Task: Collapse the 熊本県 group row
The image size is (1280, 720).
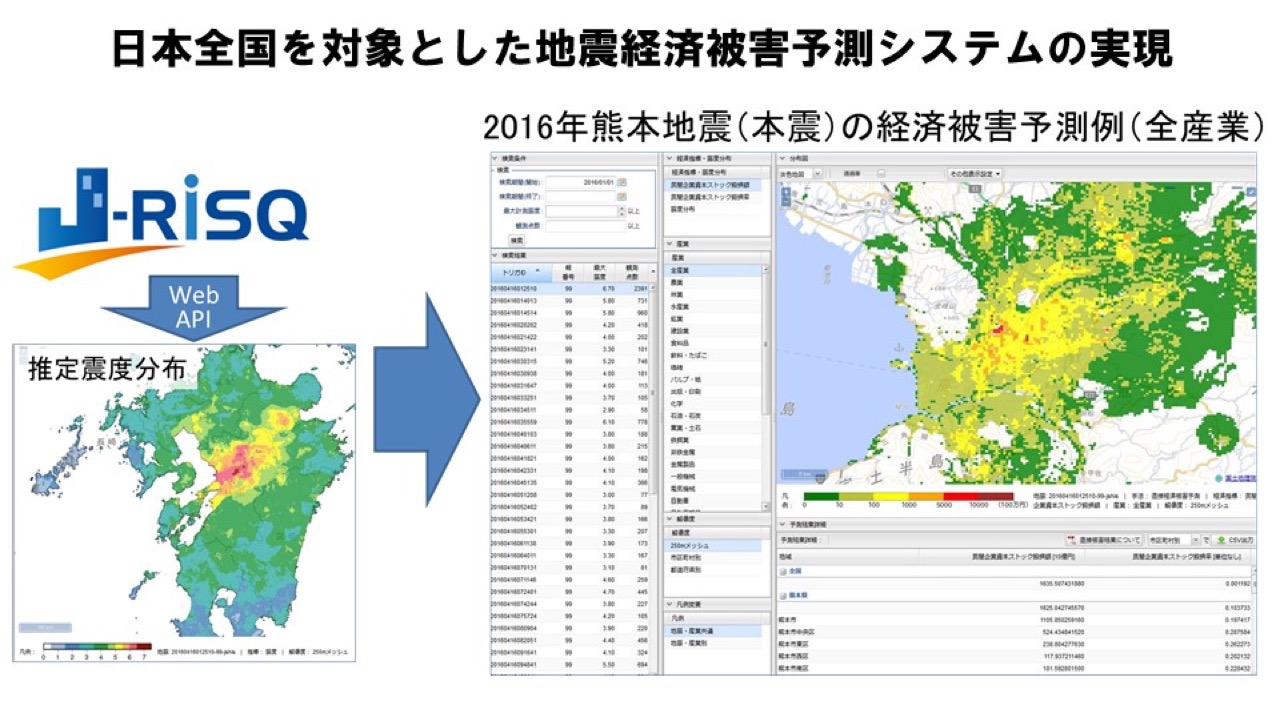Action: point(782,595)
